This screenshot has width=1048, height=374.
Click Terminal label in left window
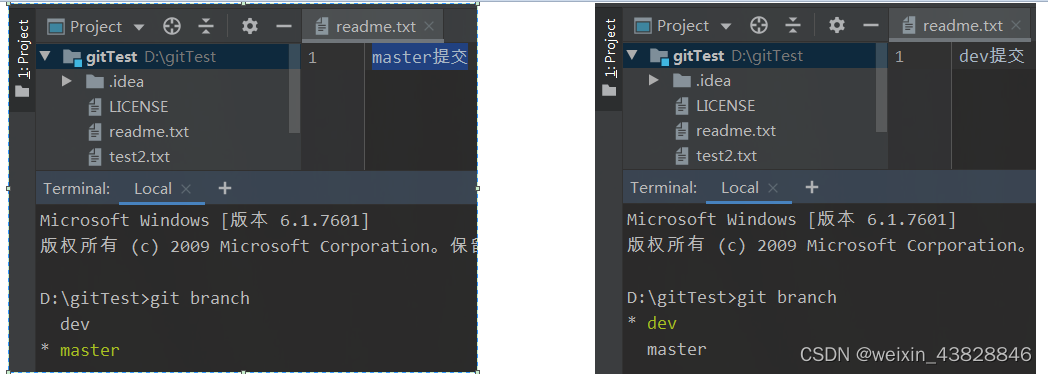pyautogui.click(x=77, y=189)
